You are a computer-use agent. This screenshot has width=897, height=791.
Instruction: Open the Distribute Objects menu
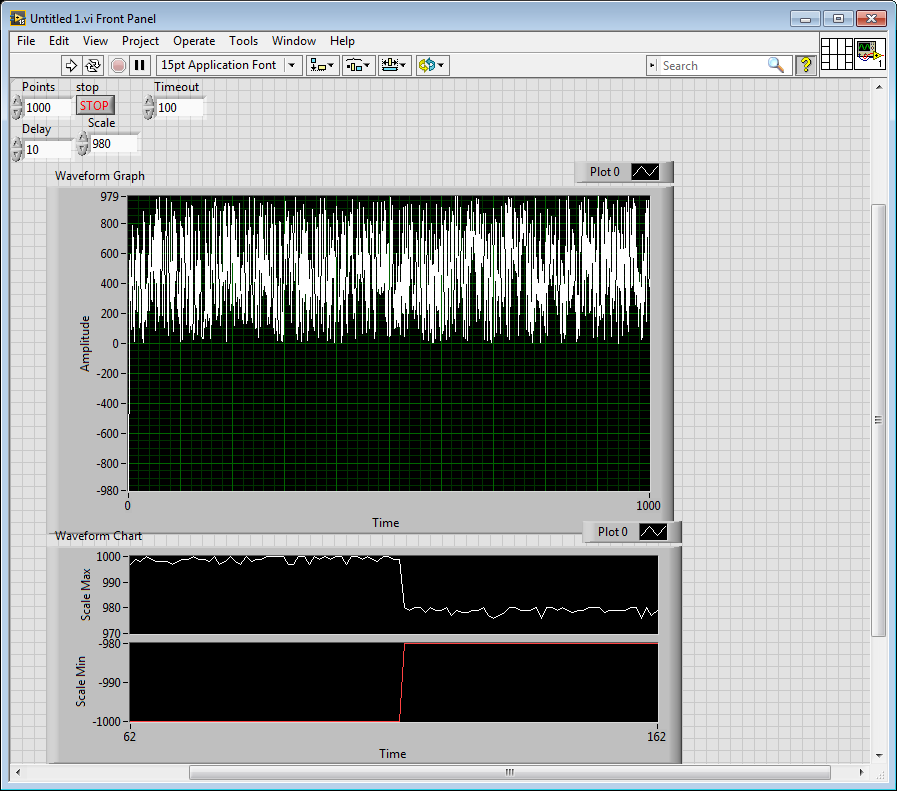click(359, 65)
